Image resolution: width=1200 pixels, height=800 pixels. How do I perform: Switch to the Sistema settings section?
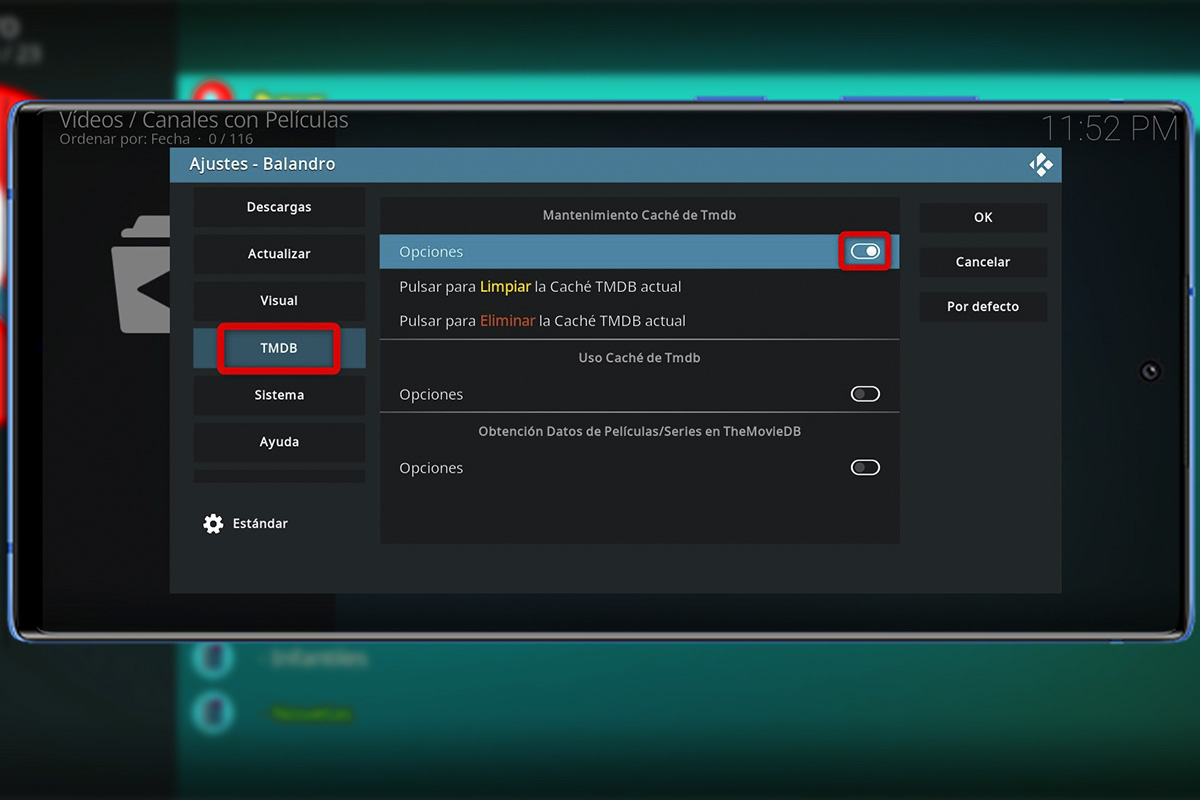click(278, 395)
